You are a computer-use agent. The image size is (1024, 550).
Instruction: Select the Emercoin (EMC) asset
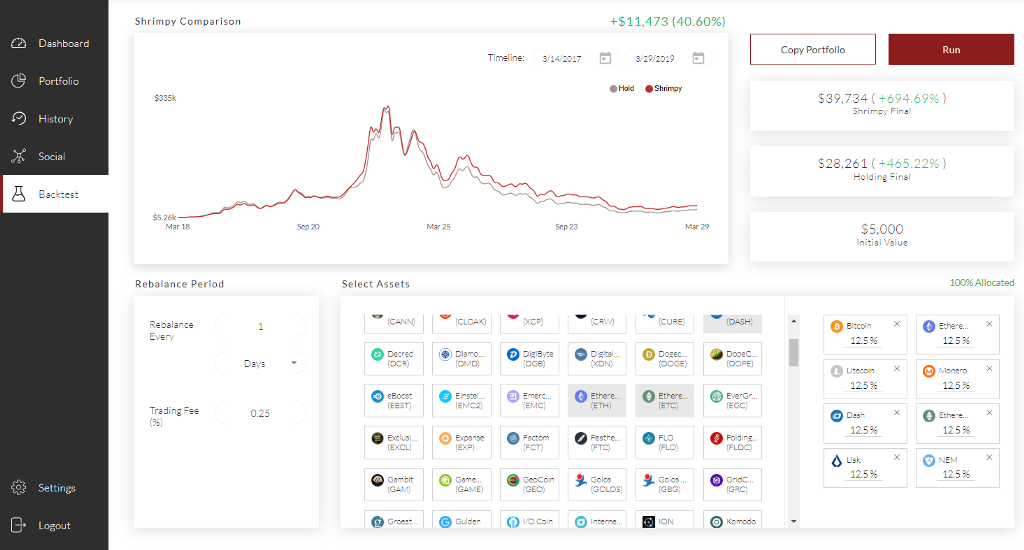[530, 400]
